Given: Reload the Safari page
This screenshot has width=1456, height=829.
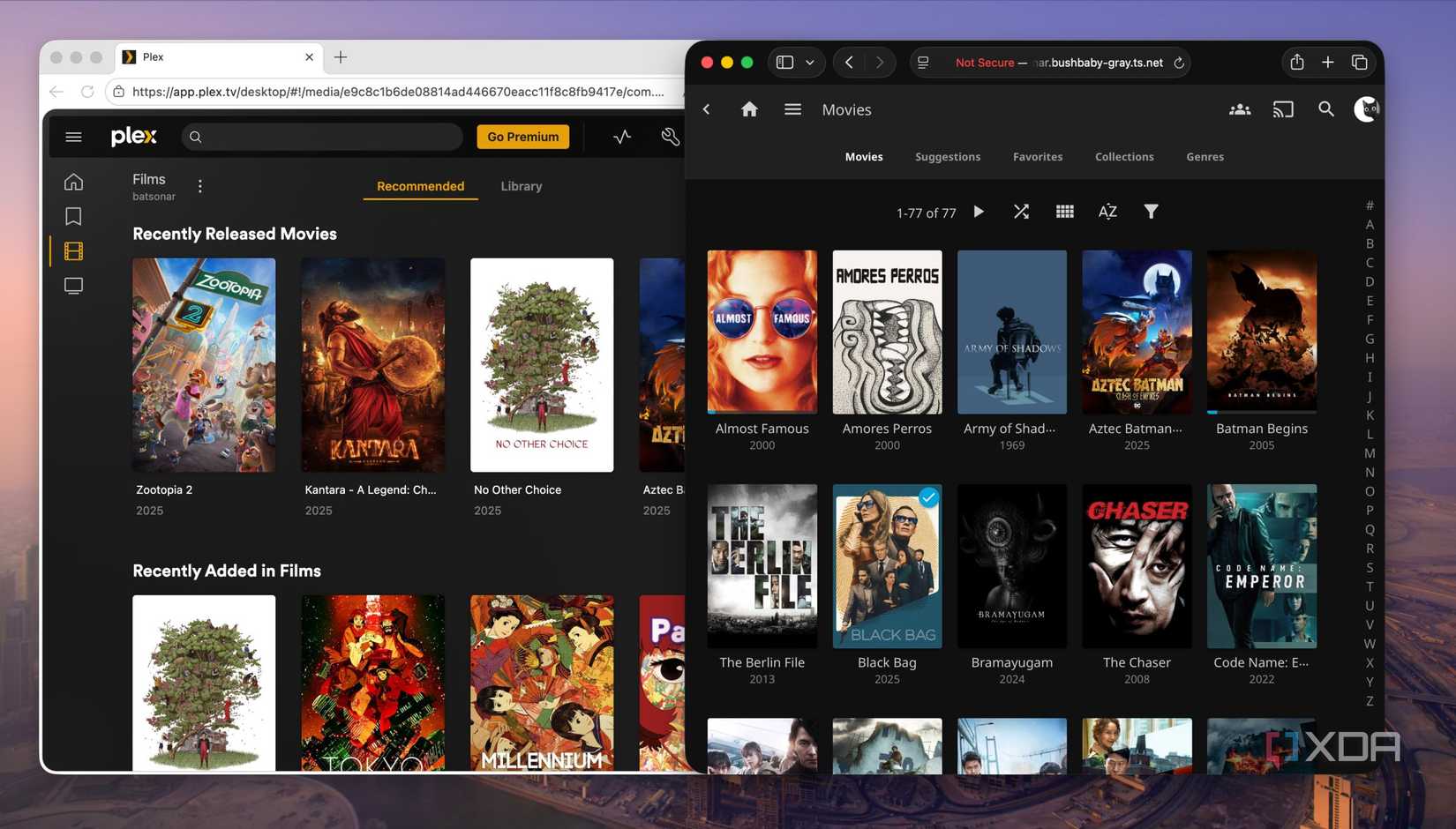Looking at the screenshot, I should 1179,63.
